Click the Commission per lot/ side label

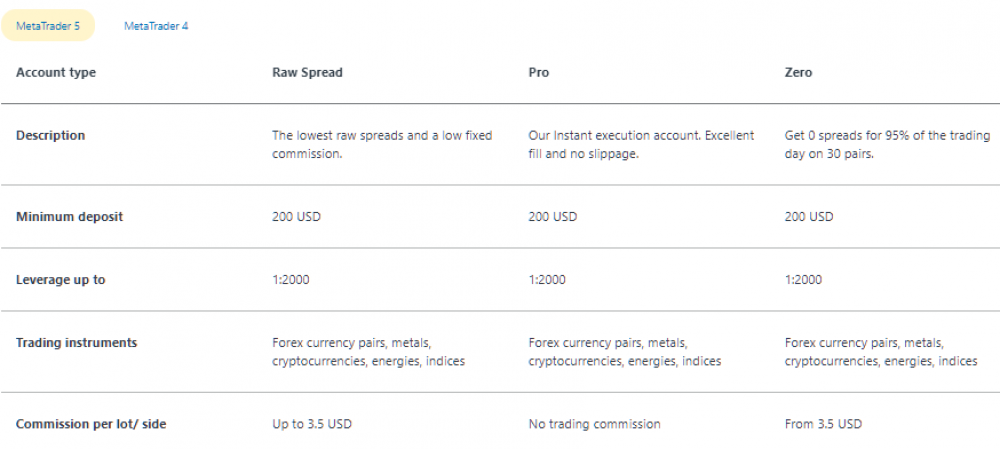[x=91, y=423]
